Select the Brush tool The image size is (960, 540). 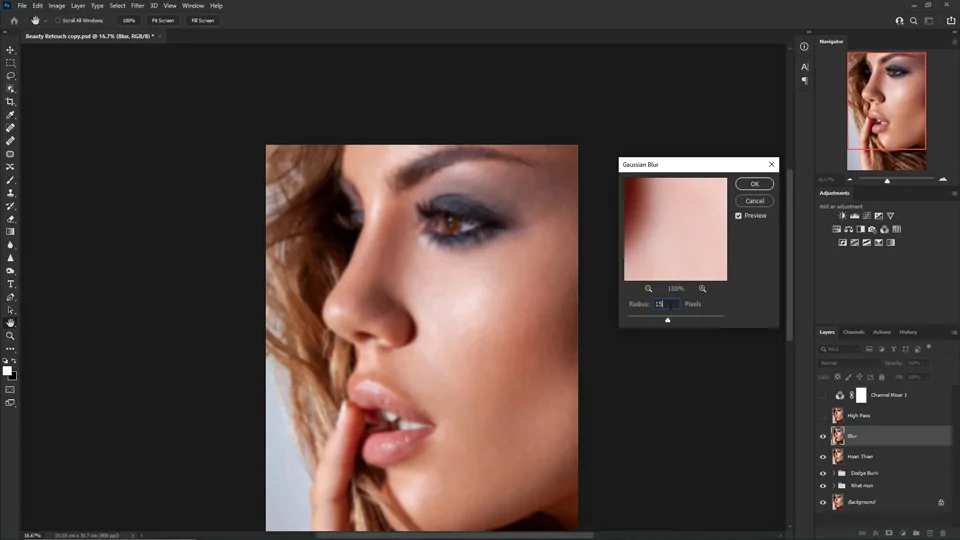click(x=10, y=180)
